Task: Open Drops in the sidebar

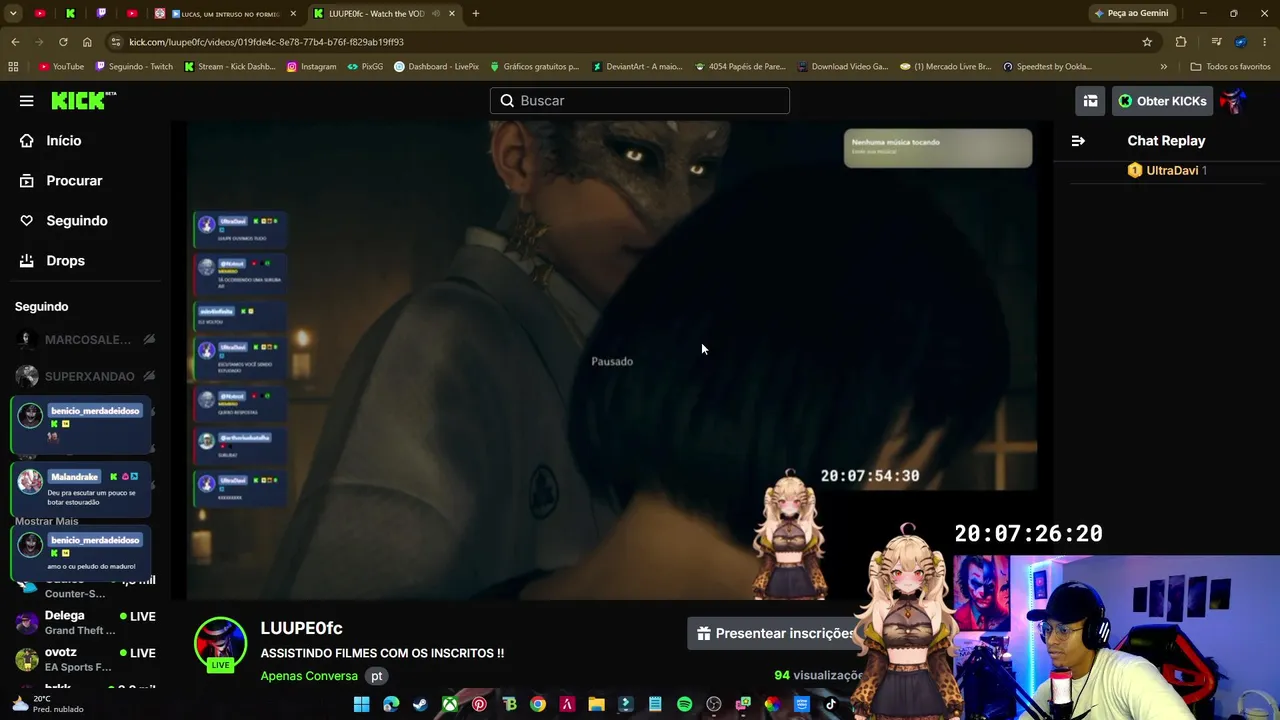Action: click(x=52, y=261)
